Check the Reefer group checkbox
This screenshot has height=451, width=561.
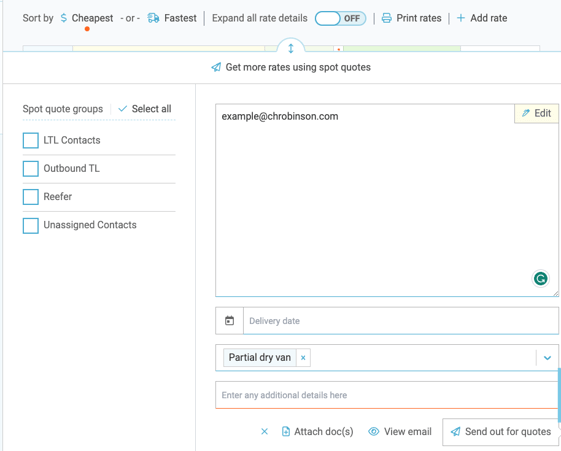coord(31,197)
